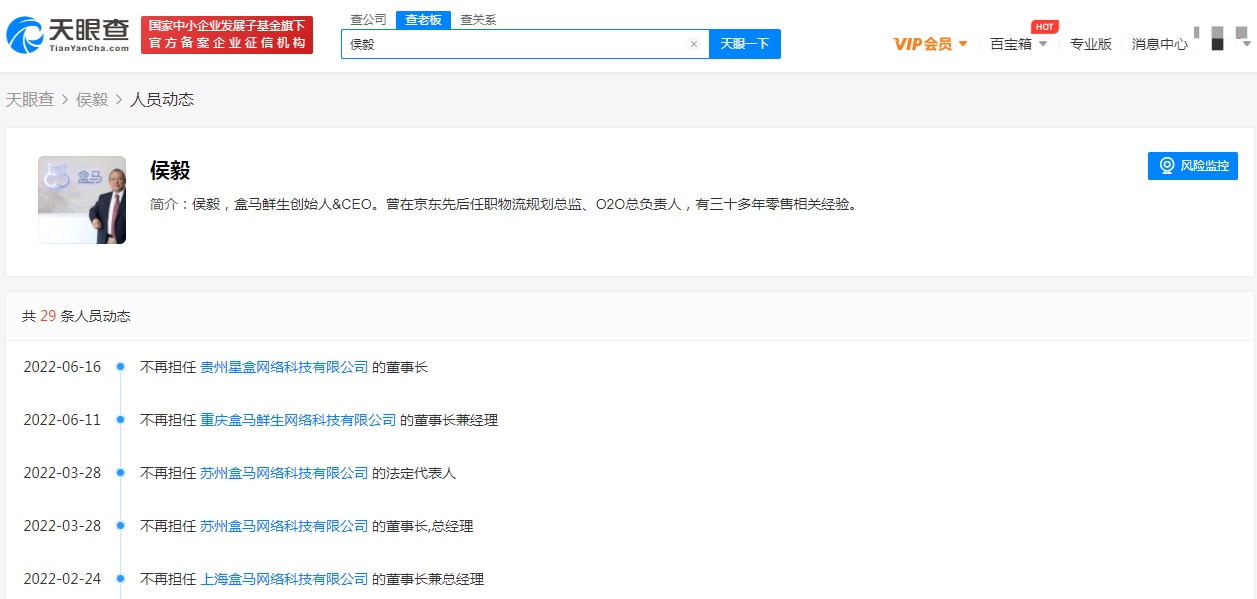Click the HOT badge above 百宝箱

pos(1044,27)
